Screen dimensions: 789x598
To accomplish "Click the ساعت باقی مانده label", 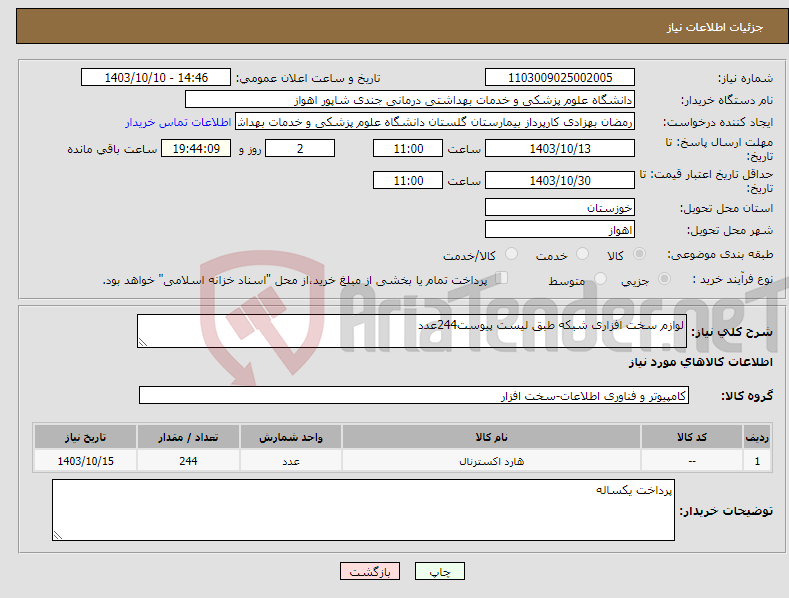I will pos(112,149).
